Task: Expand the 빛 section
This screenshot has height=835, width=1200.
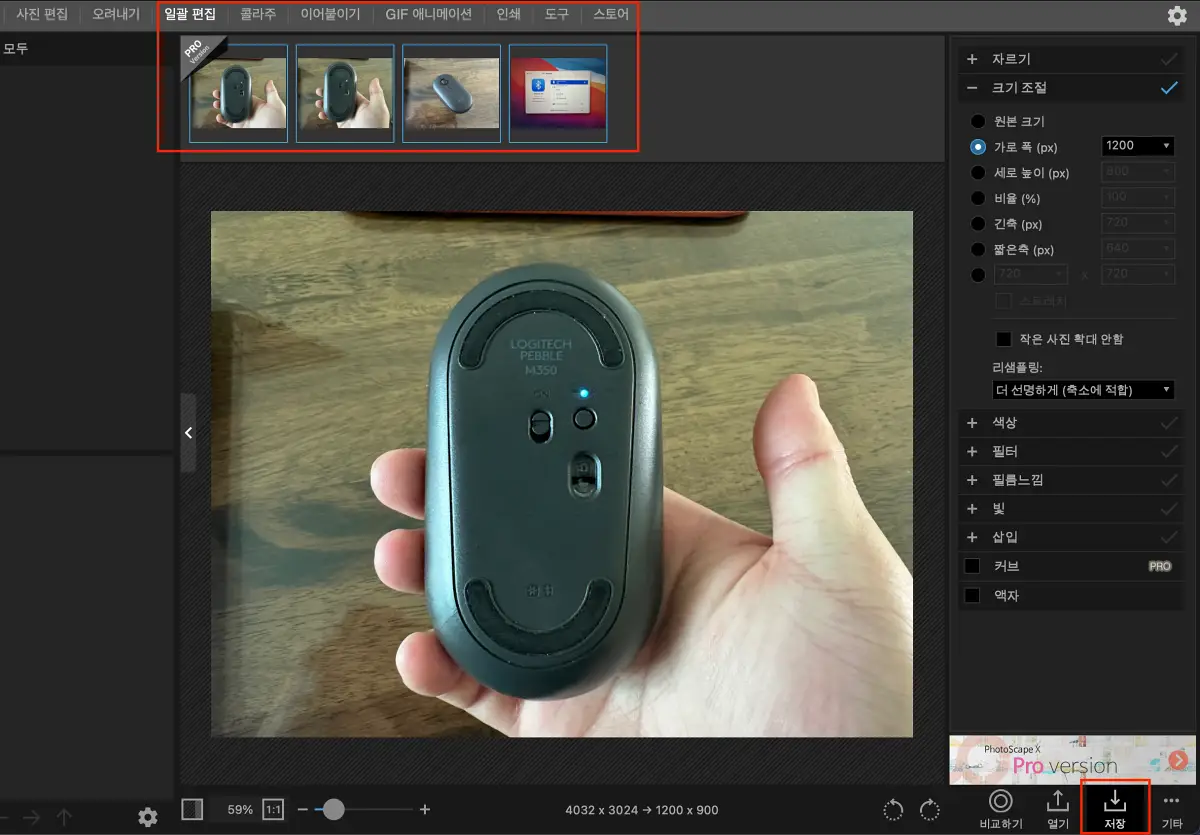Action: [x=972, y=509]
